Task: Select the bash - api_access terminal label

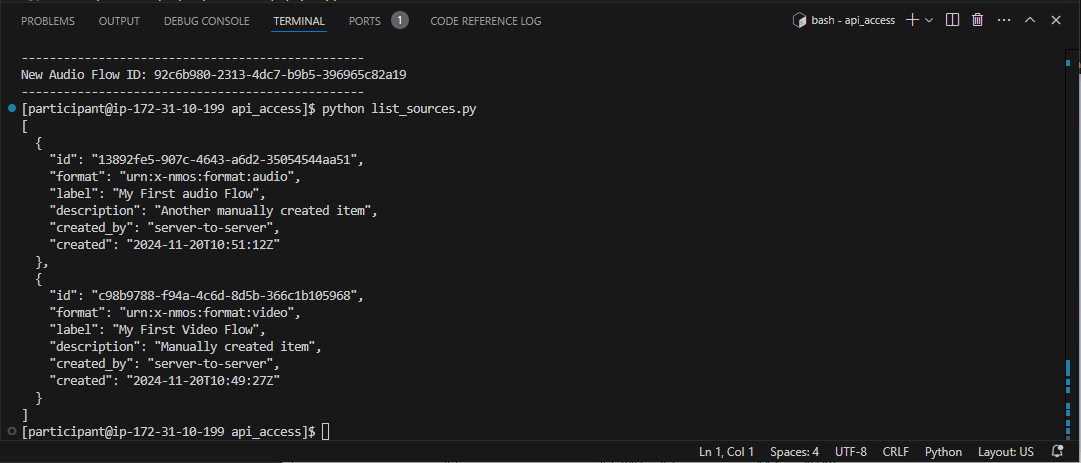Action: [x=853, y=21]
